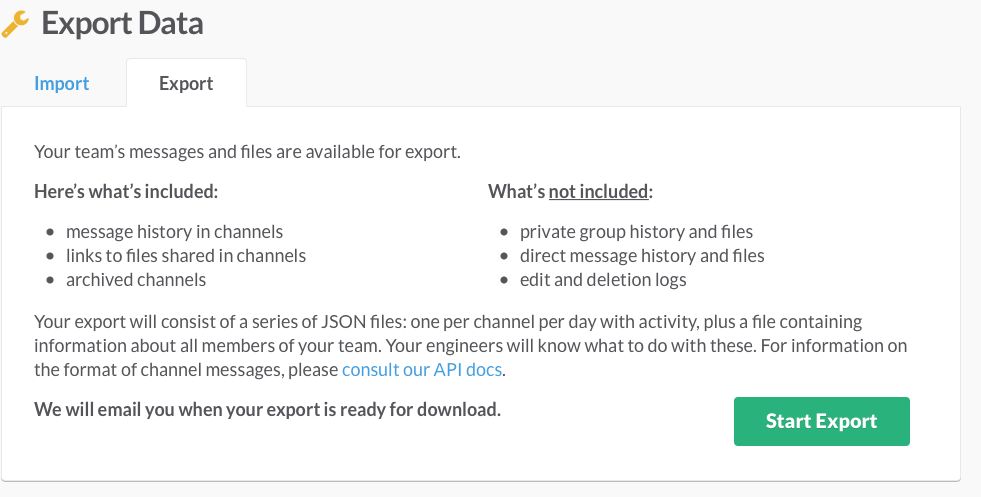This screenshot has width=981, height=497.
Task: Select the Export tab
Action: [186, 84]
